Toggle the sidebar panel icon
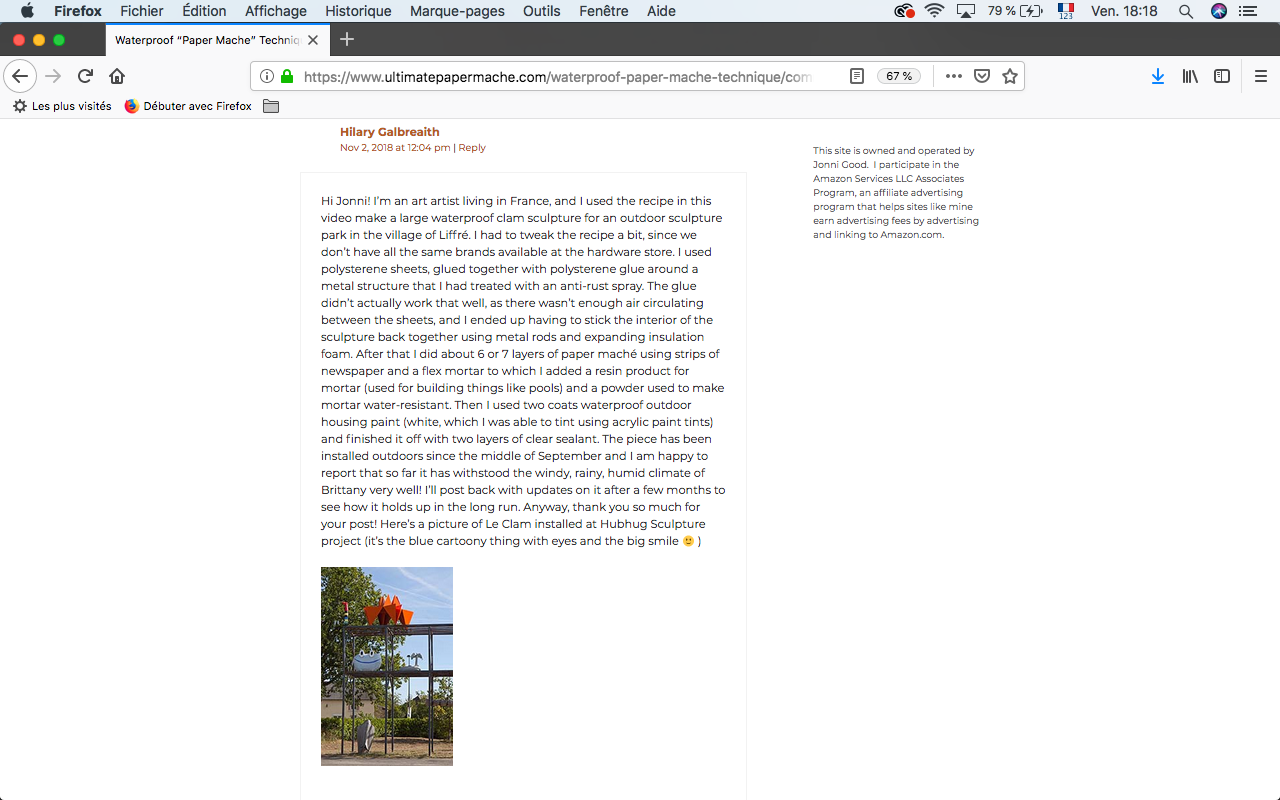 coord(1222,76)
